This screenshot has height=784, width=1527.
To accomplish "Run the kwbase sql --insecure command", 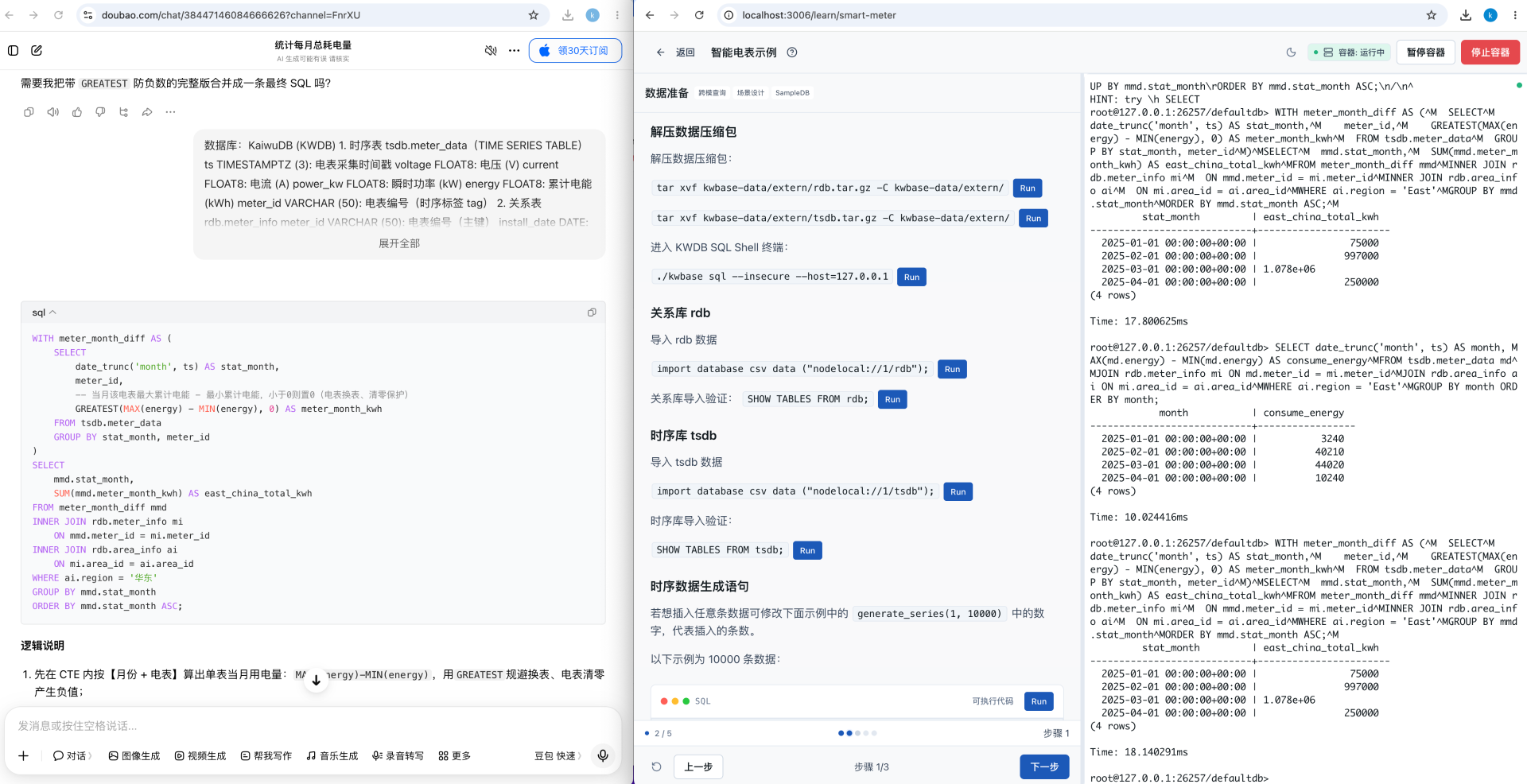I will pos(911,278).
